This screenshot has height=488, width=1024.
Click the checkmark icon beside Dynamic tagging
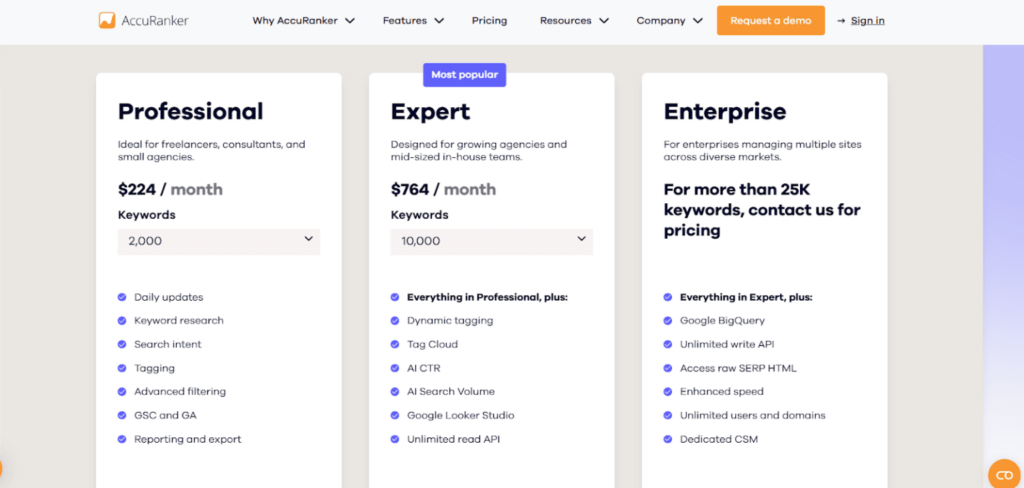click(395, 321)
